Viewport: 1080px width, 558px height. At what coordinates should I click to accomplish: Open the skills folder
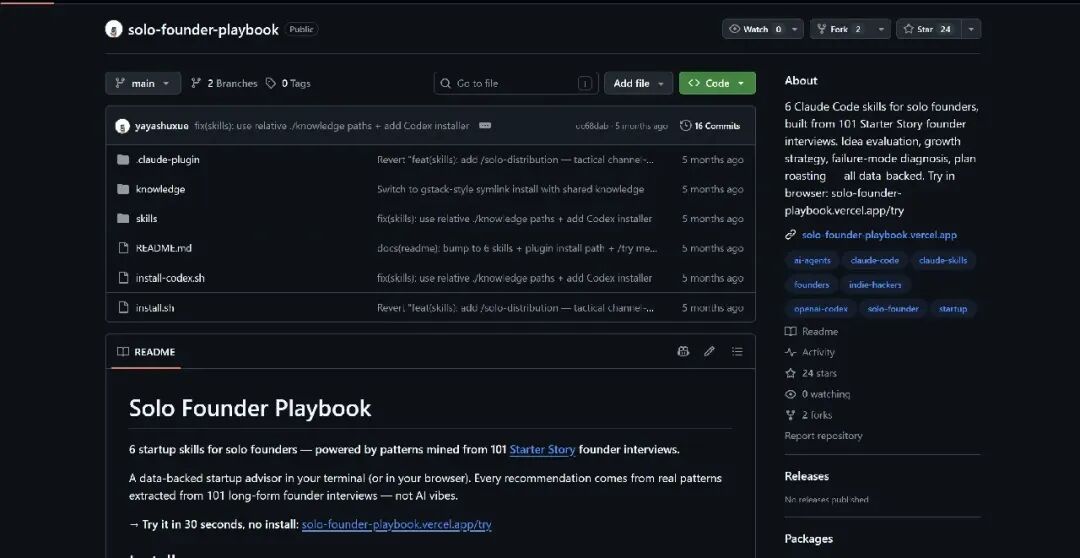coord(147,219)
